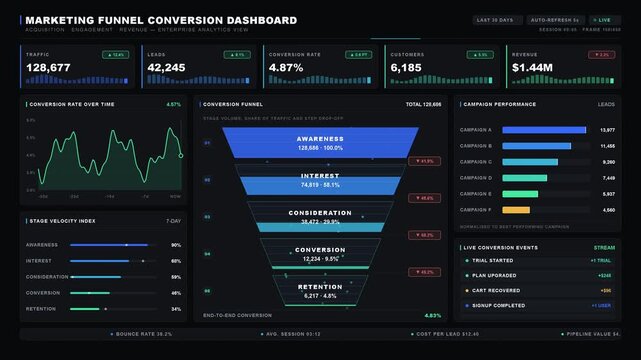Screen dimensions: 641x360
Task: Click the Consideration funnel stage
Action: (320, 217)
